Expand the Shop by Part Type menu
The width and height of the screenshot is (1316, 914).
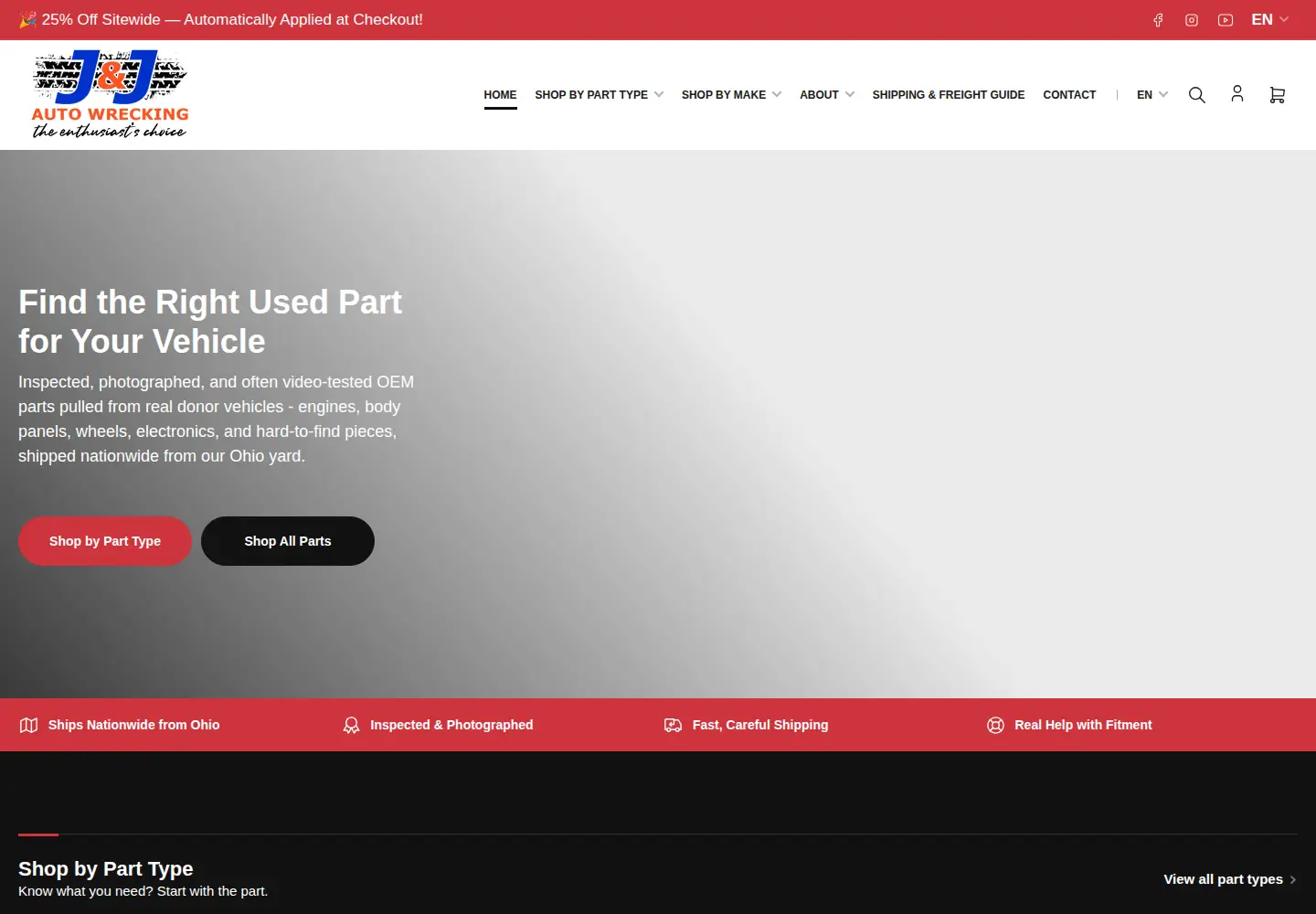600,95
